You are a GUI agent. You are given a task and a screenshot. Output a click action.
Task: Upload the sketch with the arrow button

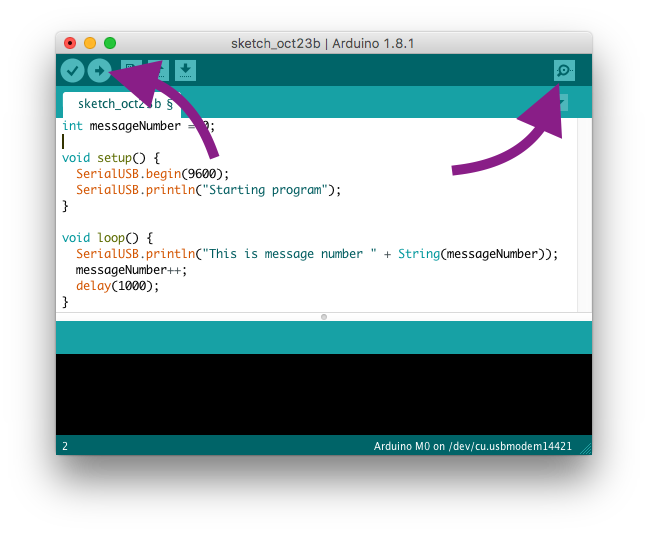99,71
